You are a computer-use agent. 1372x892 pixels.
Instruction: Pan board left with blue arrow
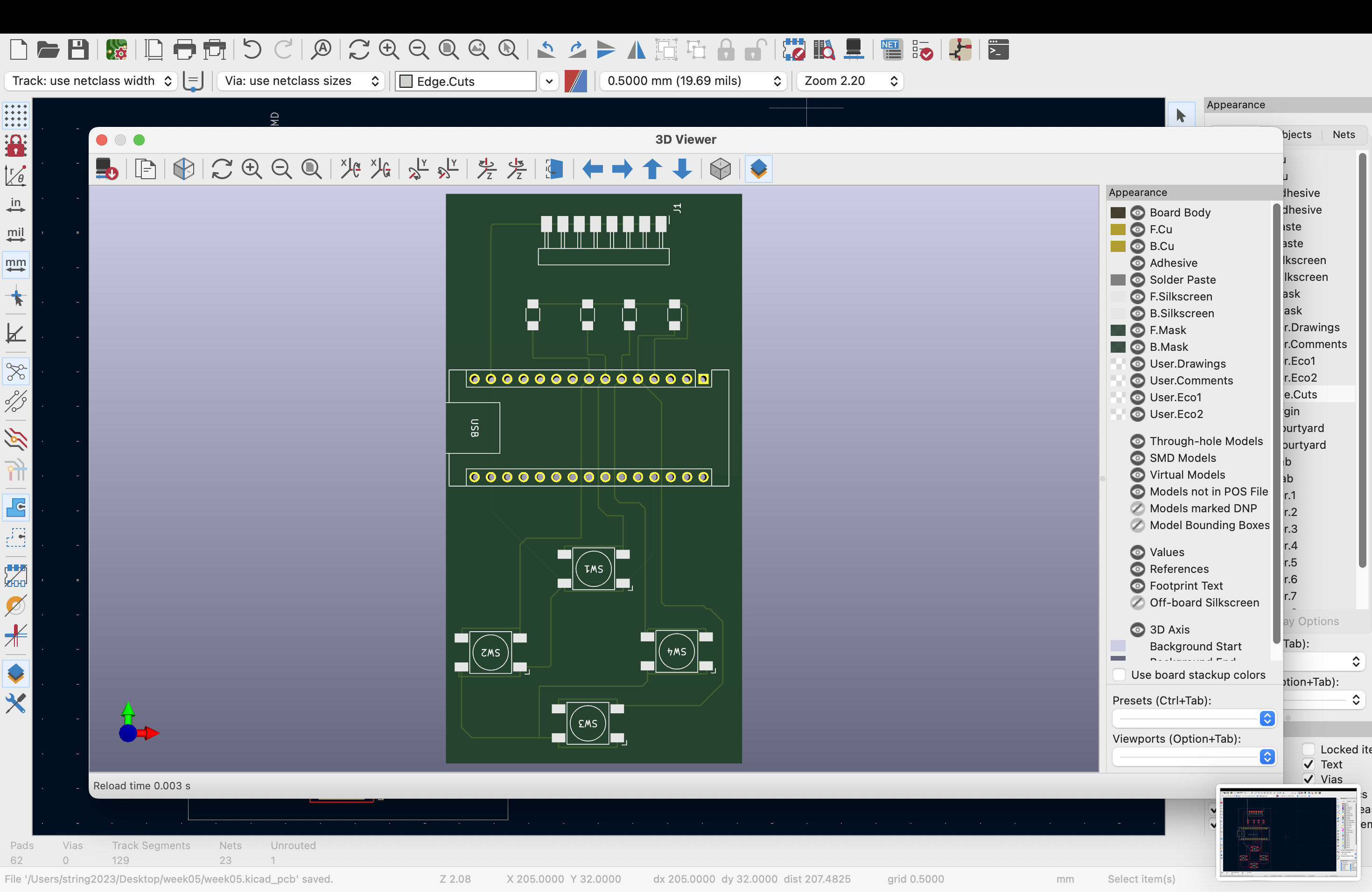point(593,169)
